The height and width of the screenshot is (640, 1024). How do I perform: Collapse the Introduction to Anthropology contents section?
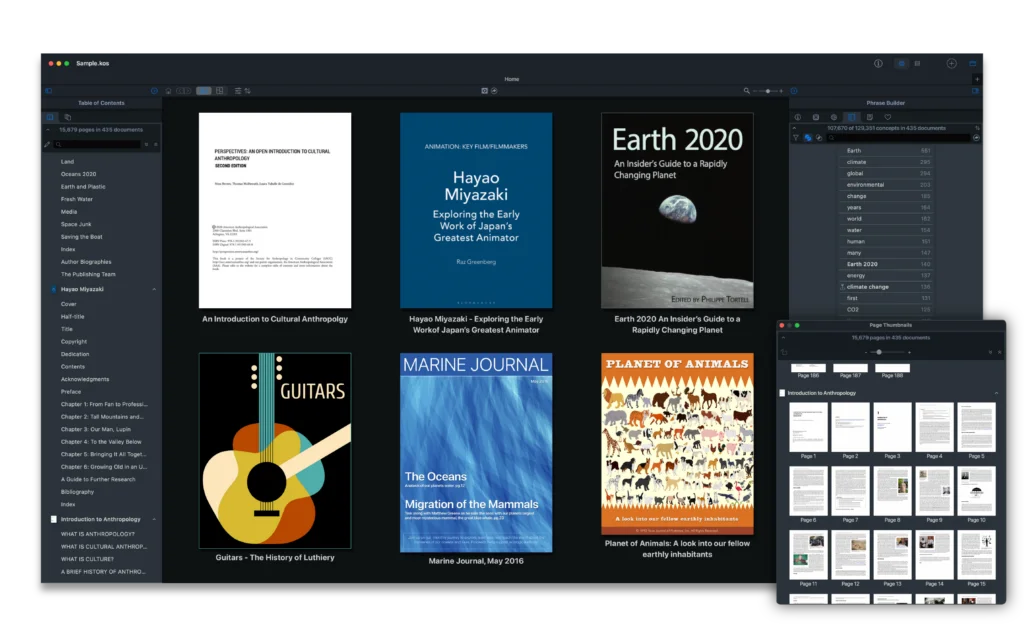[x=154, y=519]
